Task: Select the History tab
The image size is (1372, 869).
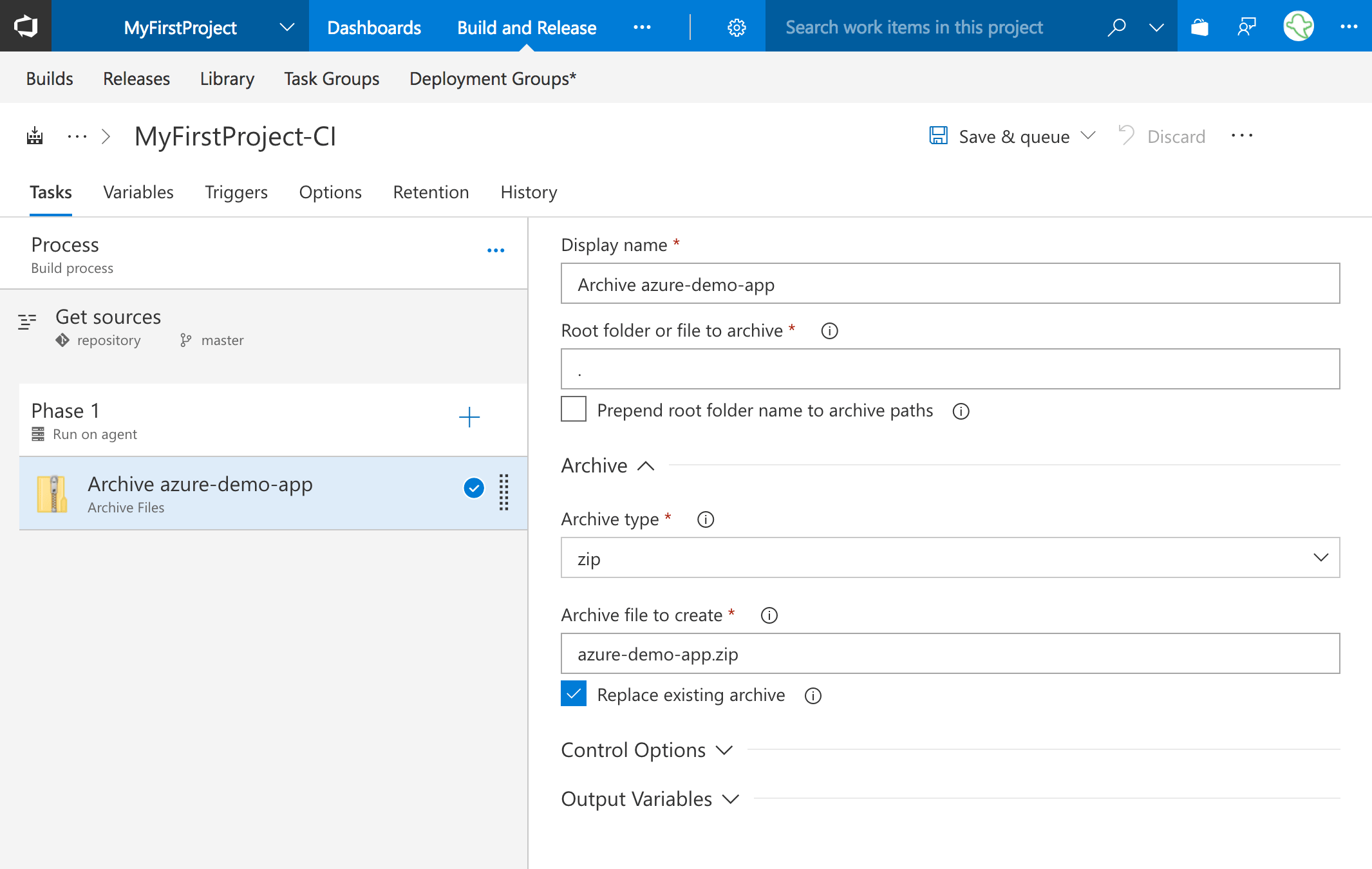Action: pos(529,192)
